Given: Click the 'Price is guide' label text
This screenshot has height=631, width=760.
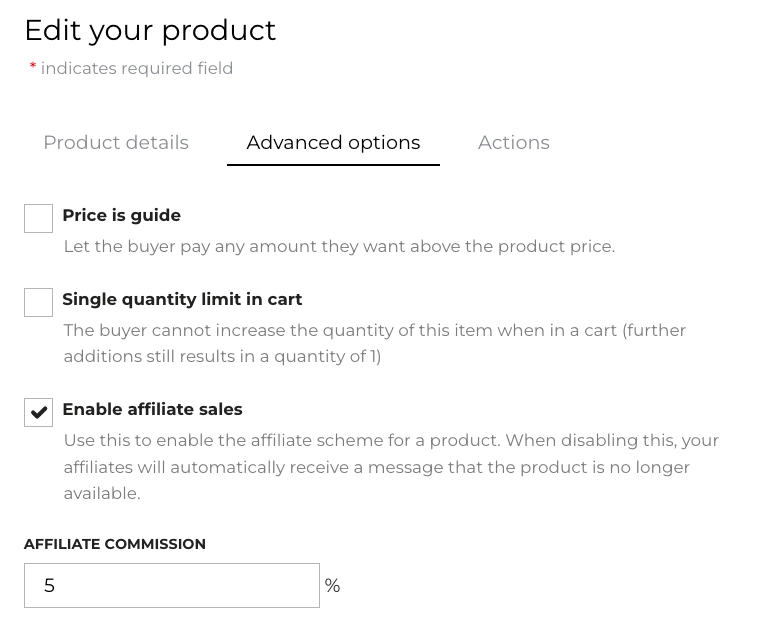Looking at the screenshot, I should pos(121,215).
